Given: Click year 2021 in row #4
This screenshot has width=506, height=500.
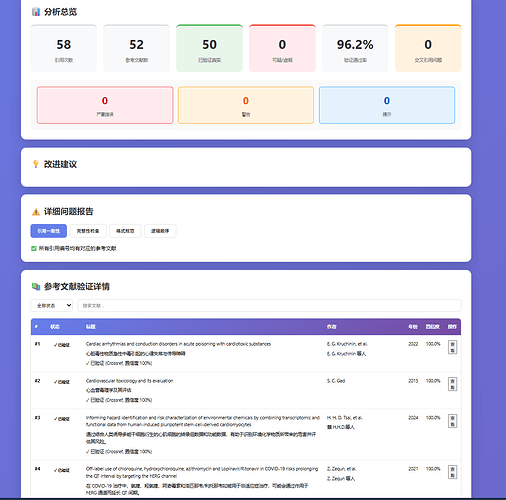Looking at the screenshot, I should coord(413,469).
